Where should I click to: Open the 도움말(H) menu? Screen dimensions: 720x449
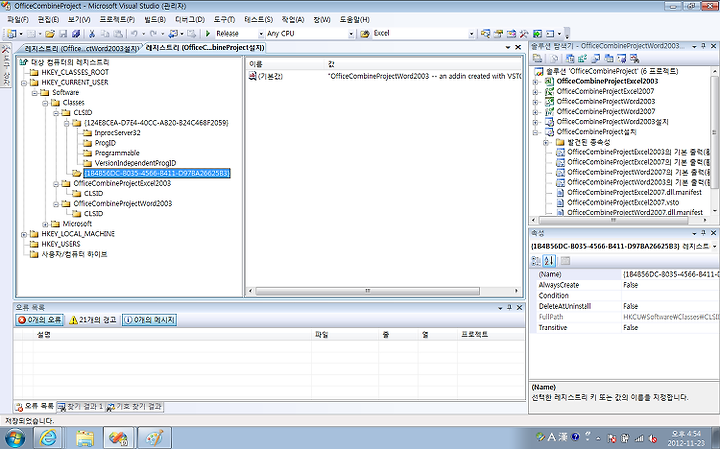point(354,19)
